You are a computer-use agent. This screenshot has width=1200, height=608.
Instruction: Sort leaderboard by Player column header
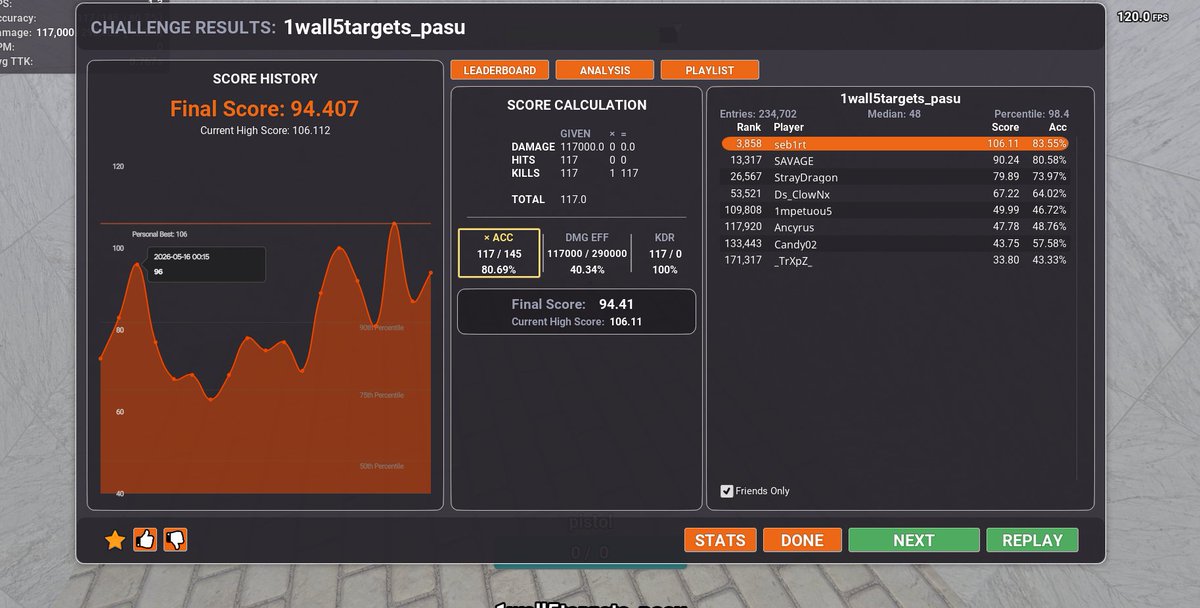point(789,127)
